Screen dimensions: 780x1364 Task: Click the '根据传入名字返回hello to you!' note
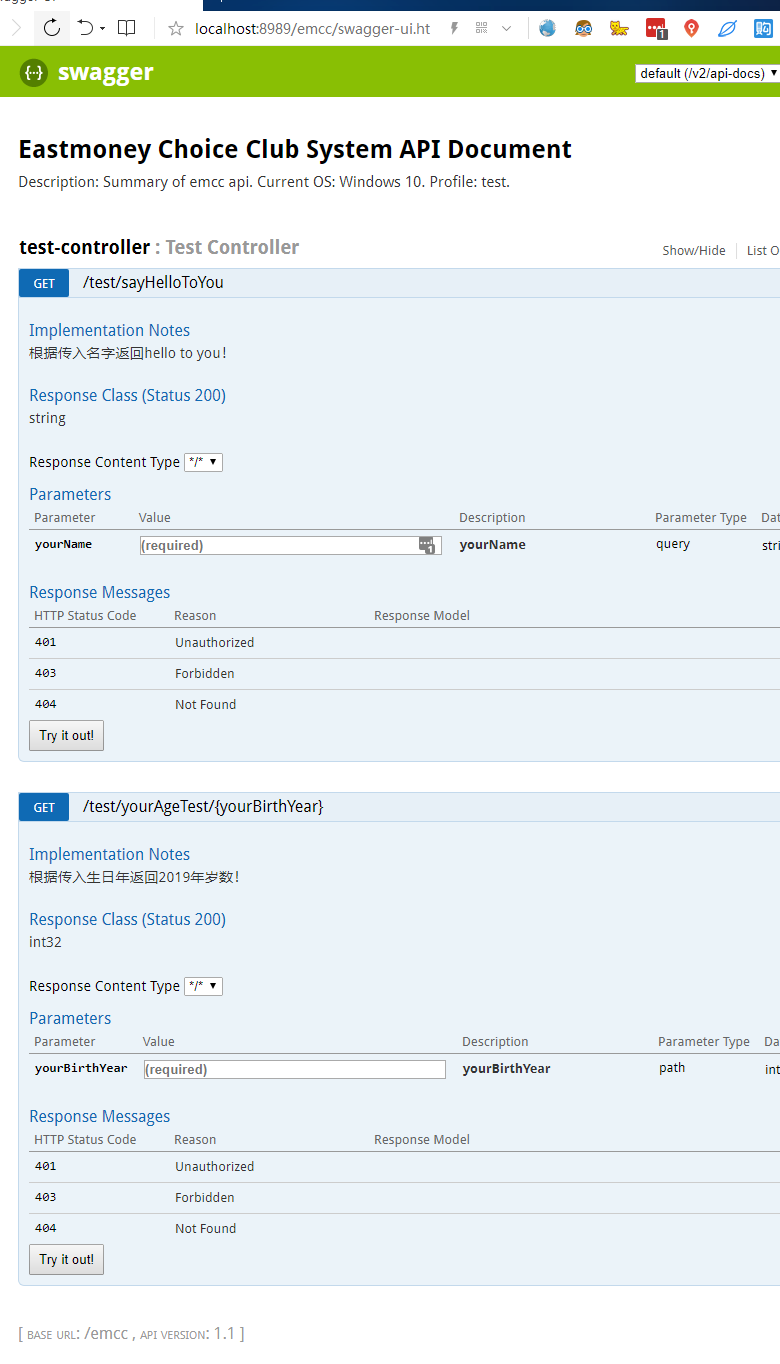click(128, 353)
